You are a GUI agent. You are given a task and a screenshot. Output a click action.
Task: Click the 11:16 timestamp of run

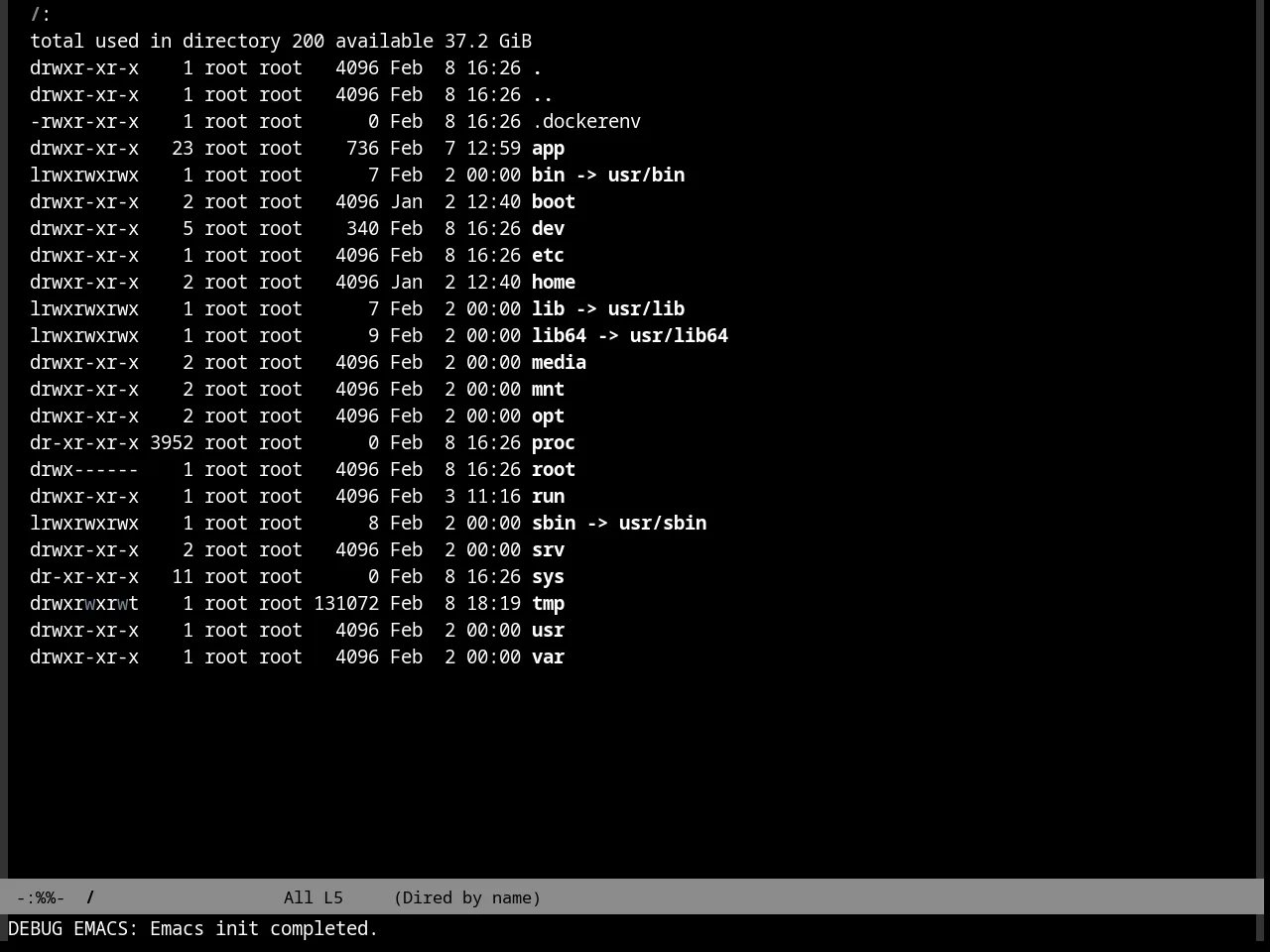[493, 497]
